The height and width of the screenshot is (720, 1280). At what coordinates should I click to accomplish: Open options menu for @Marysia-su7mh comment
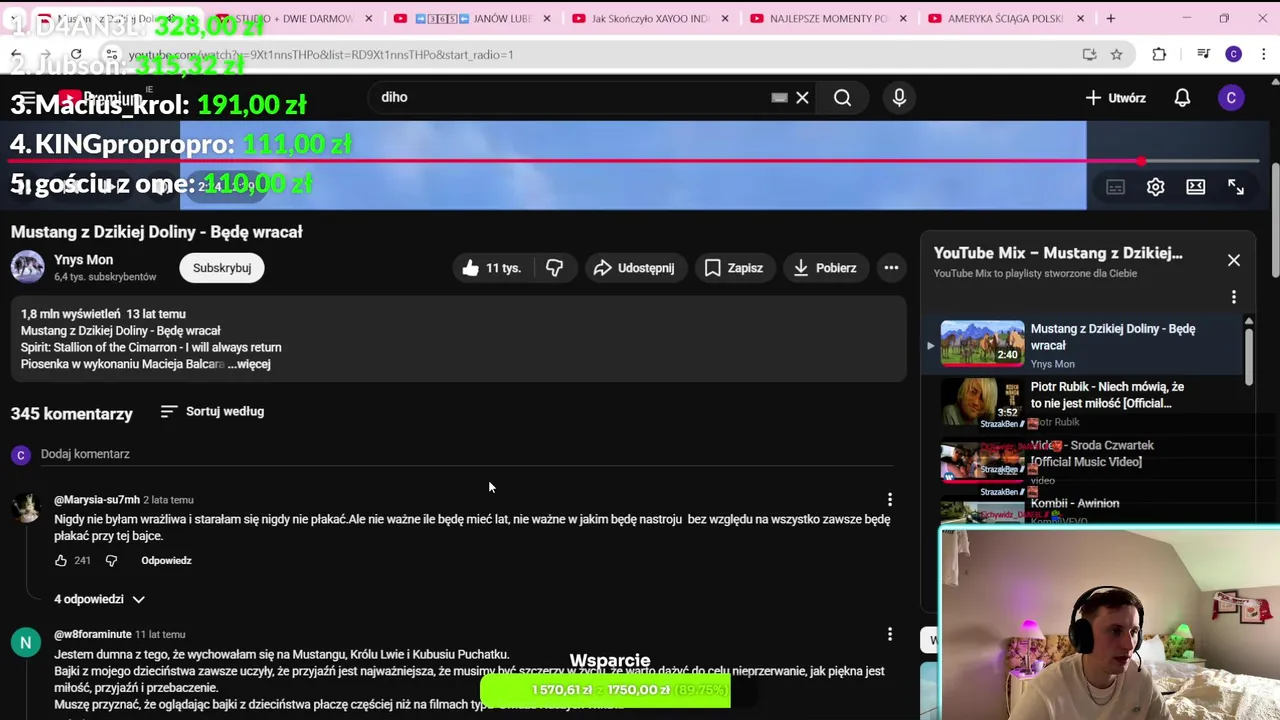[x=890, y=499]
